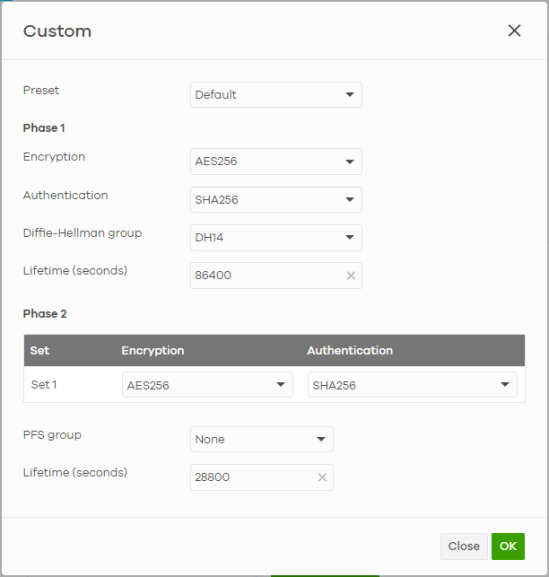This screenshot has height=577, width=549.
Task: Open the DH14 Diffie-Hellman group selector
Action: [x=276, y=237]
